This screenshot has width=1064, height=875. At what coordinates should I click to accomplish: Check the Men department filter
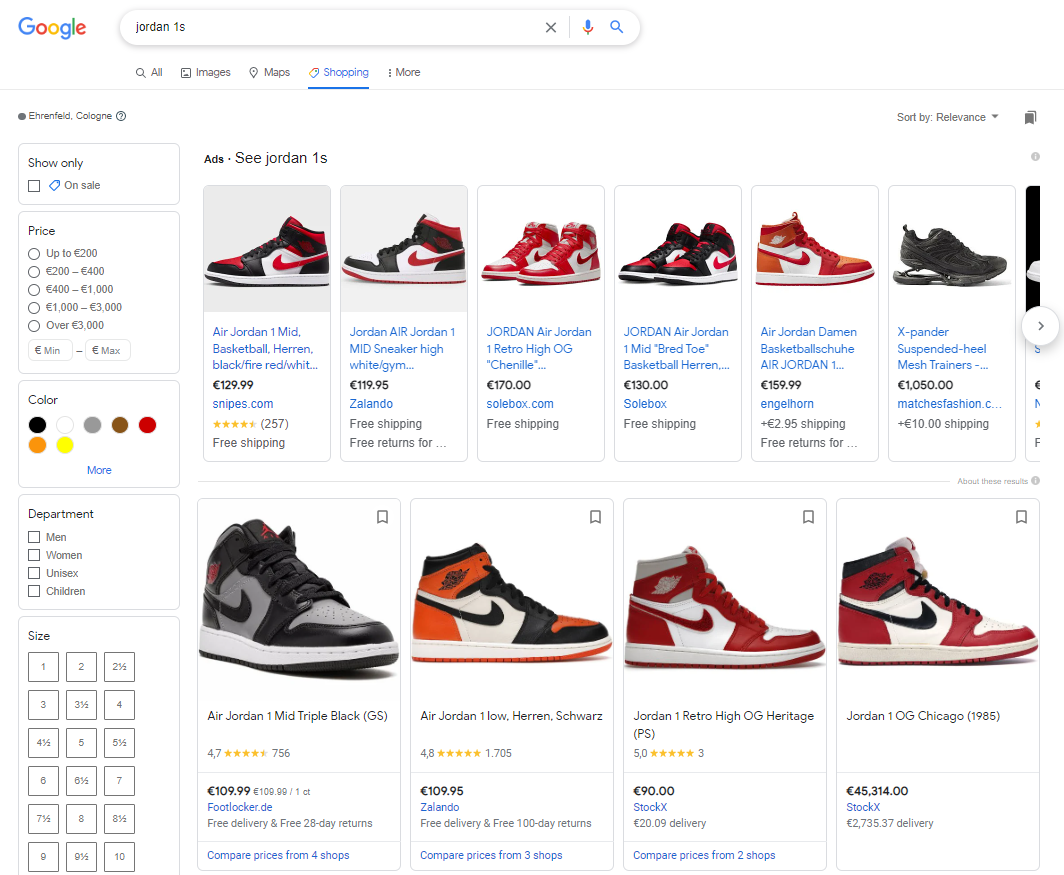pos(34,537)
